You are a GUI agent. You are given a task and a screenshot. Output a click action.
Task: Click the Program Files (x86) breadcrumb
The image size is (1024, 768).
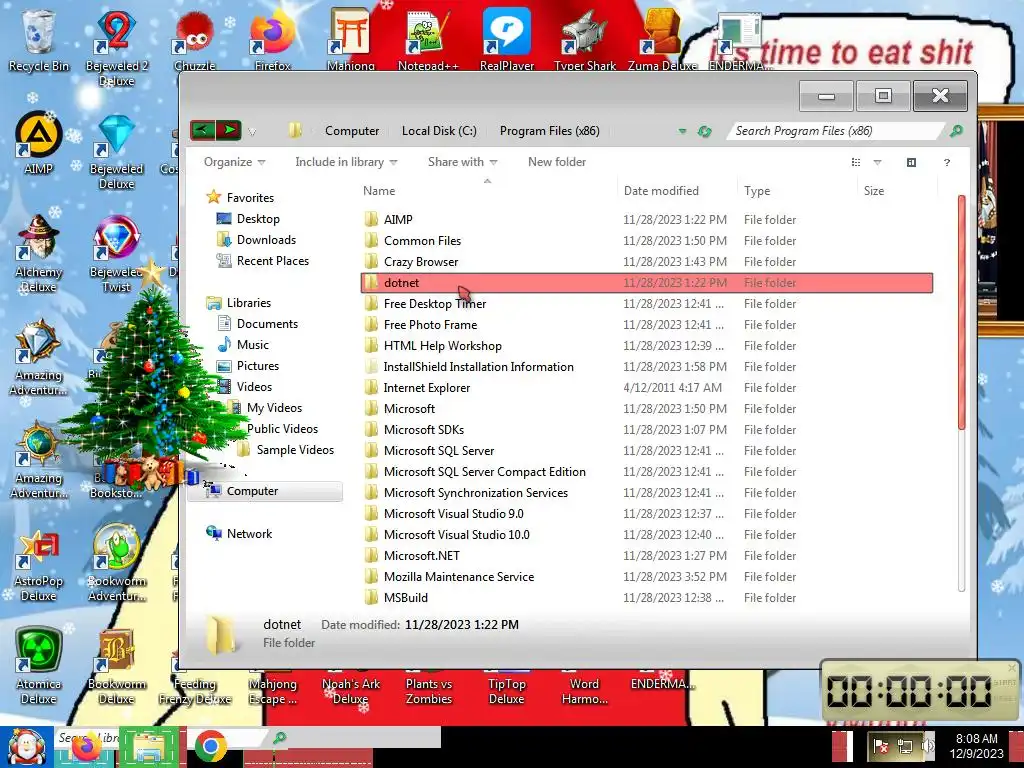pyautogui.click(x=549, y=131)
